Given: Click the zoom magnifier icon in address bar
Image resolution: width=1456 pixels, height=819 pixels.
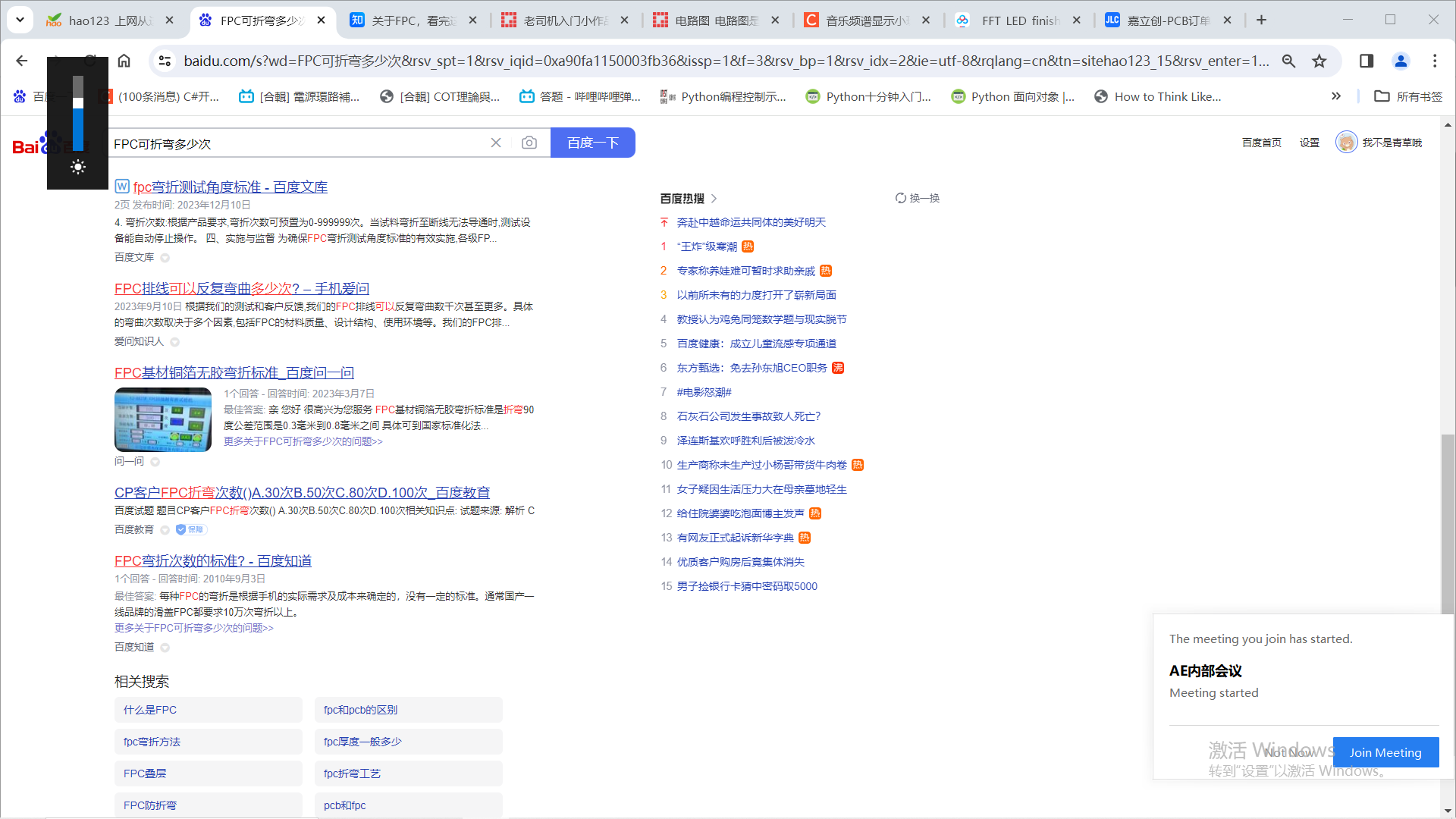Looking at the screenshot, I should coord(1288,61).
